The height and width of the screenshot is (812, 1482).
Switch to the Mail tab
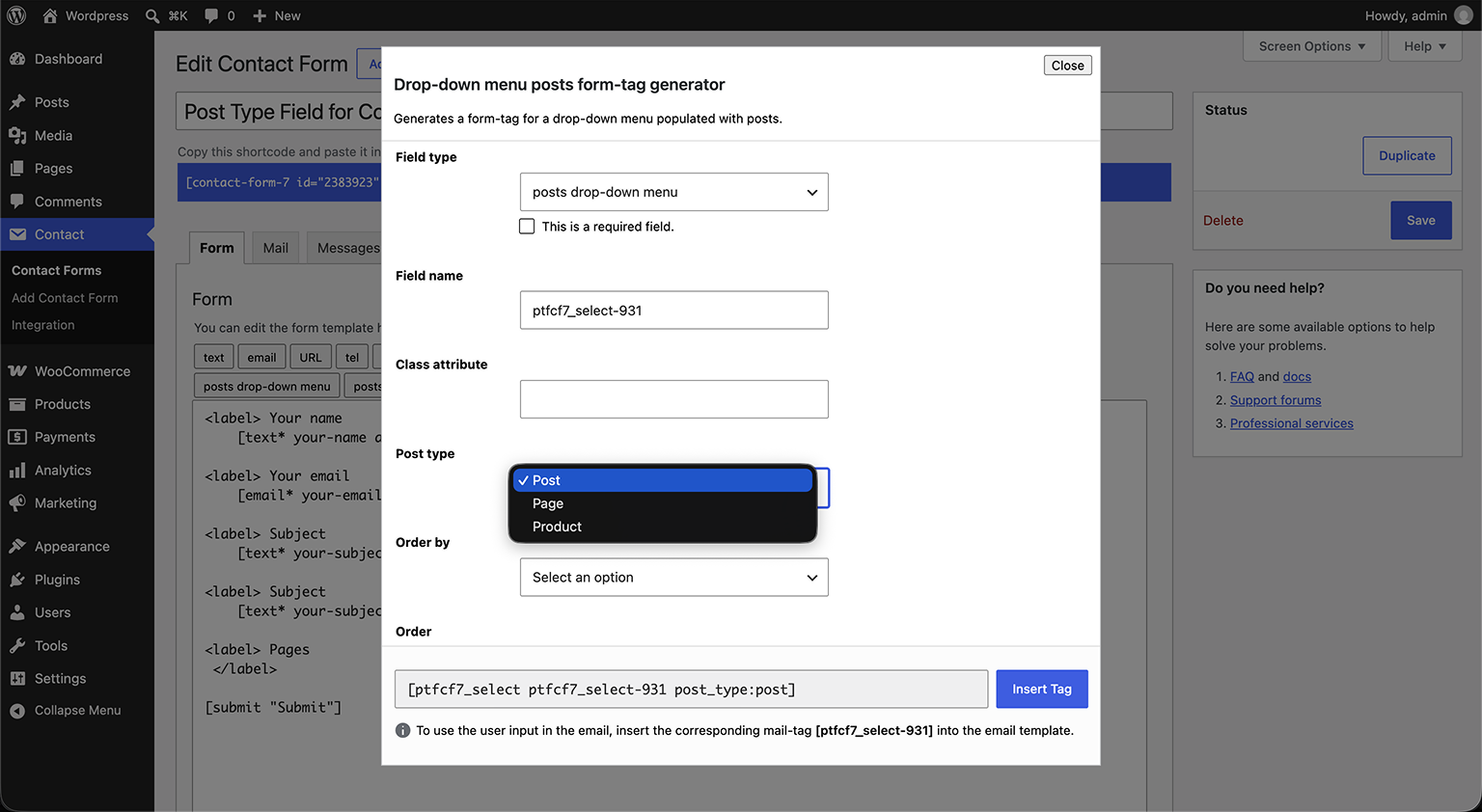click(276, 248)
